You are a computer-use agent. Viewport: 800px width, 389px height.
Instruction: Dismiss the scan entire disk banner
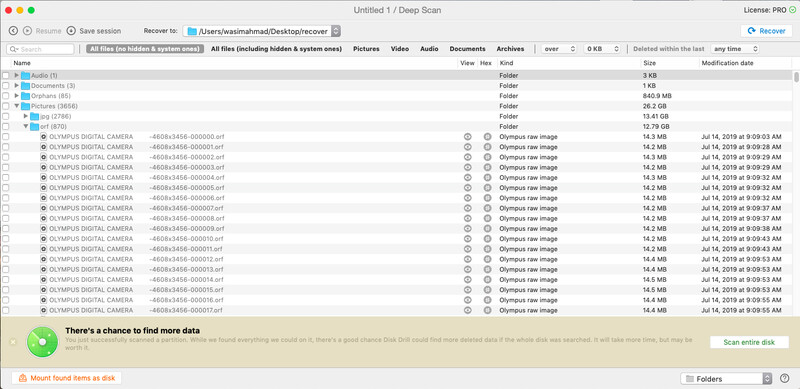click(x=13, y=342)
